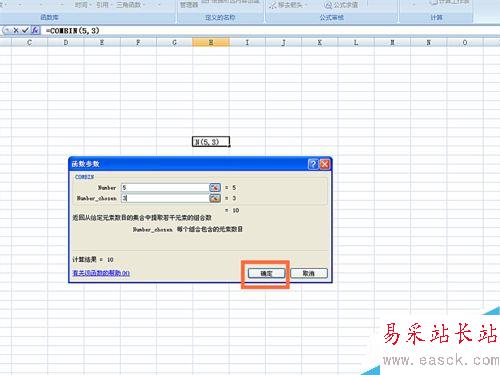The image size is (500, 375).
Task: Click the 管理器 button in the ribbon
Action: tap(189, 5)
